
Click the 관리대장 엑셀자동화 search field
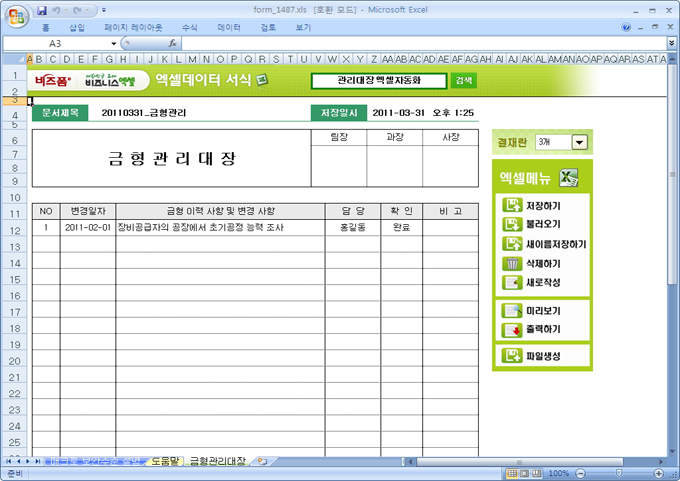379,81
